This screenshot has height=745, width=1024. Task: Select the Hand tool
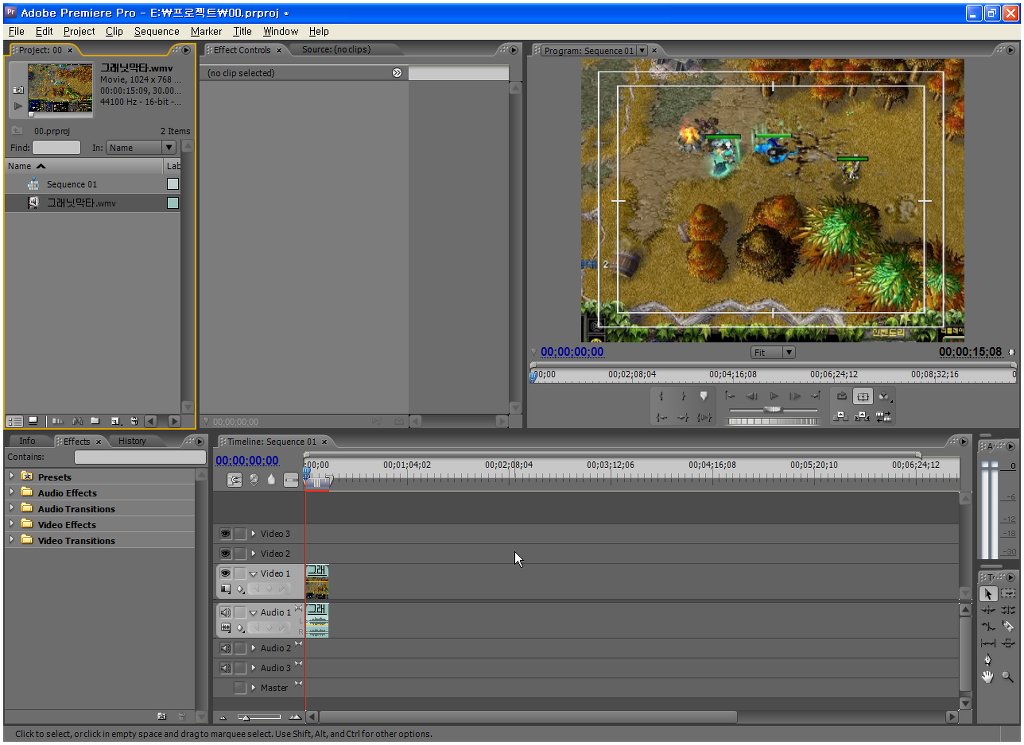tap(988, 677)
